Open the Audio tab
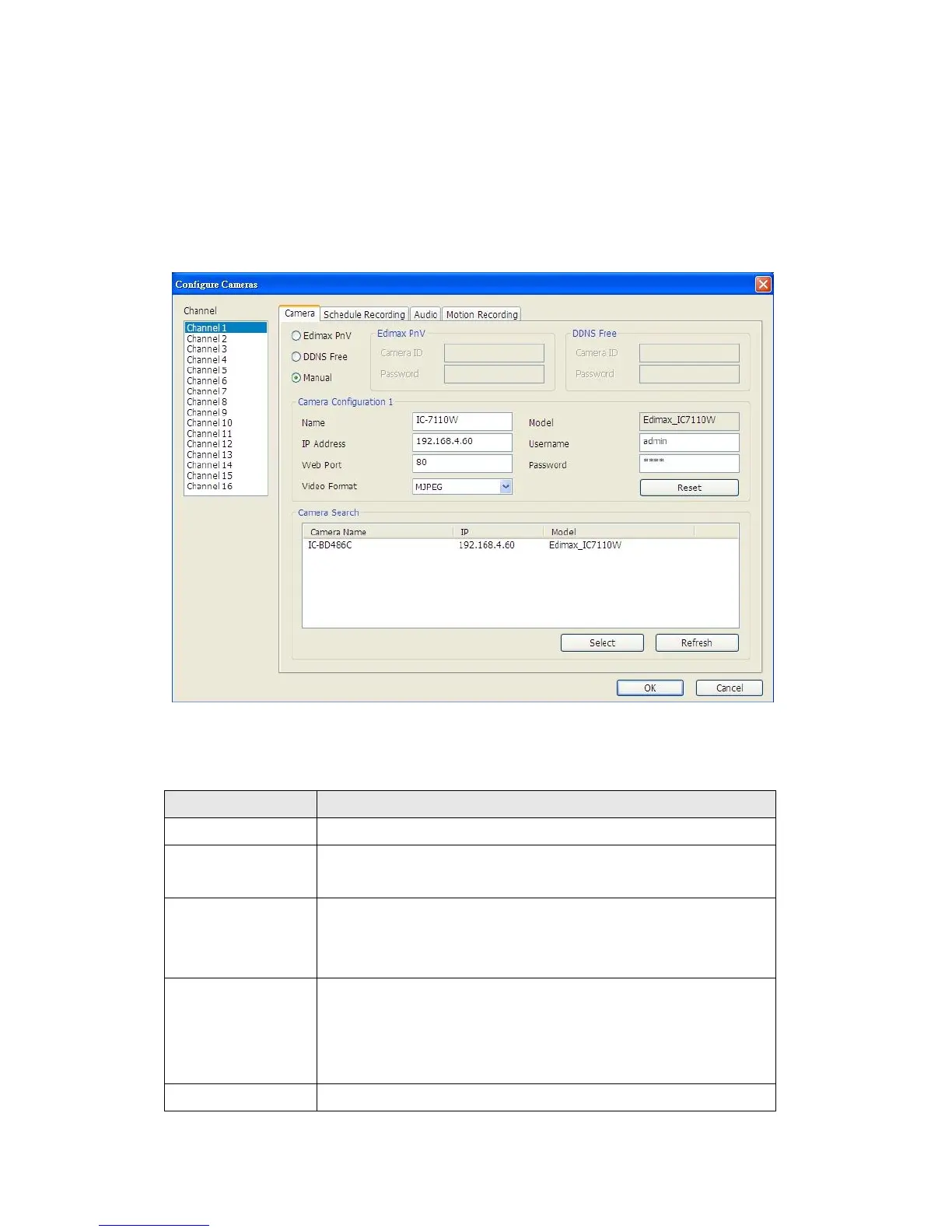 pyautogui.click(x=425, y=314)
